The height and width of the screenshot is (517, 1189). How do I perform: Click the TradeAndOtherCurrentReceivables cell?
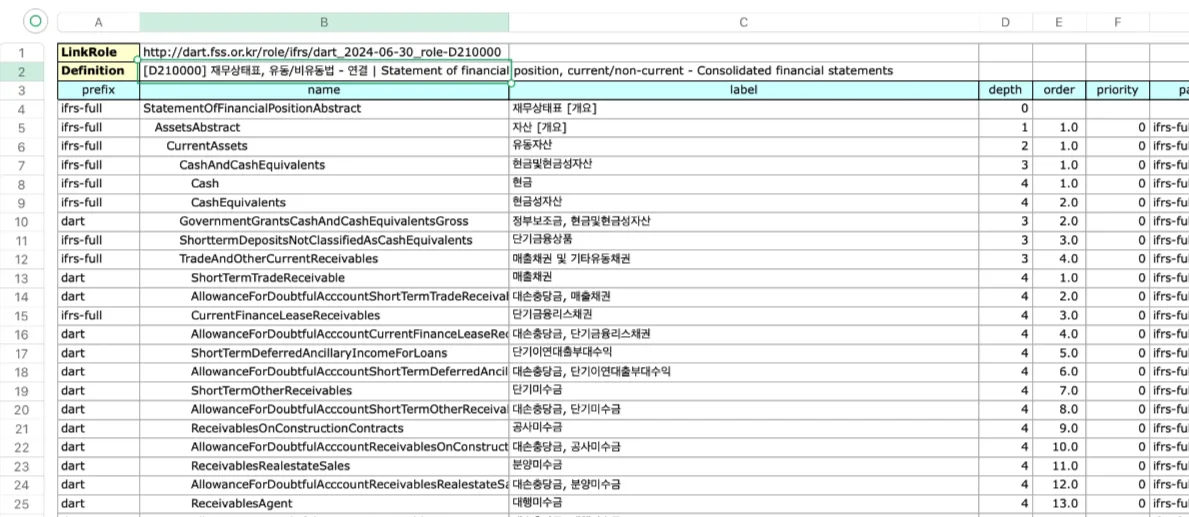click(x=324, y=259)
